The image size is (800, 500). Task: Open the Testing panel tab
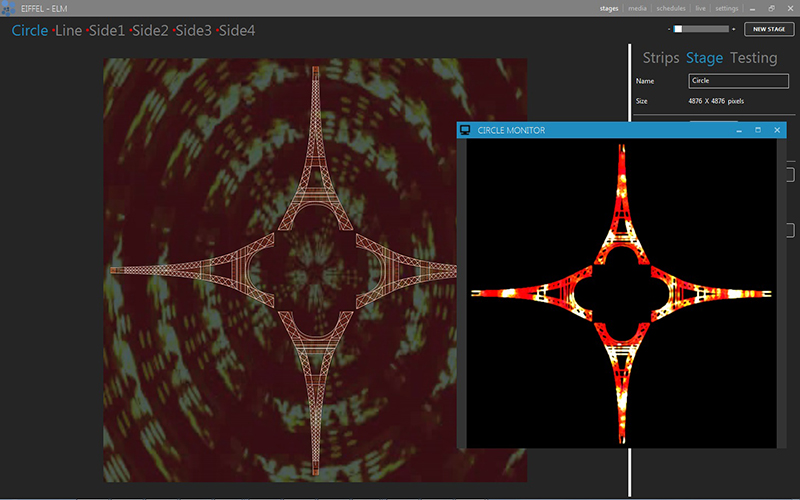(x=753, y=58)
